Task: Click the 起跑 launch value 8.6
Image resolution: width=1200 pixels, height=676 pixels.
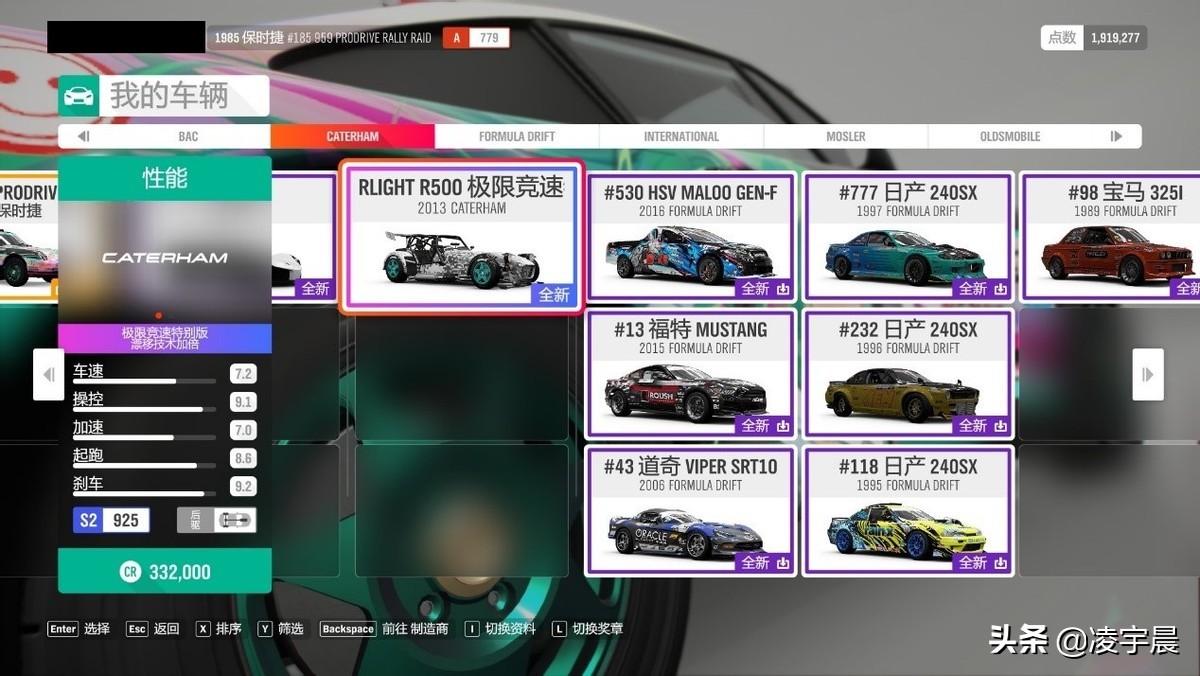Action: 243,458
